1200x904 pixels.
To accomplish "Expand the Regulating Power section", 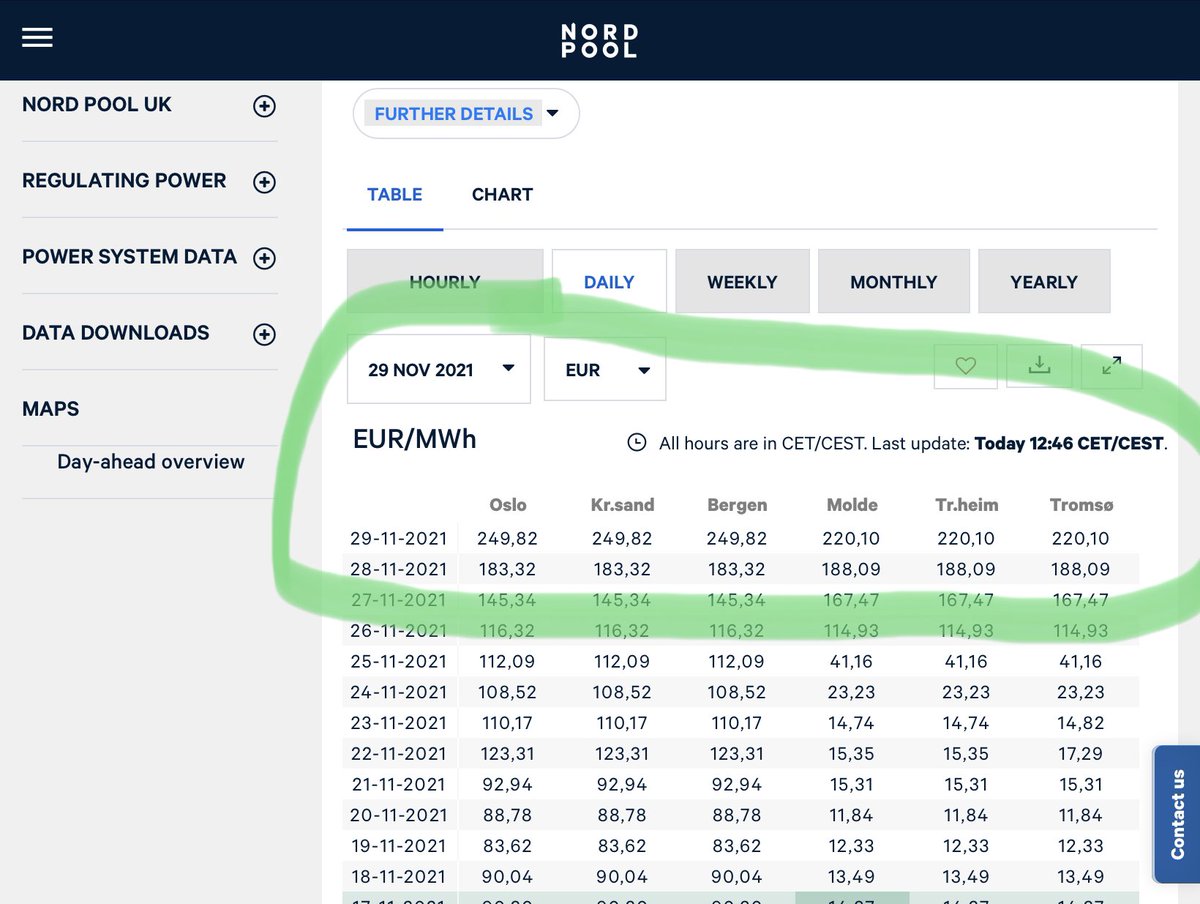I will coord(264,182).
